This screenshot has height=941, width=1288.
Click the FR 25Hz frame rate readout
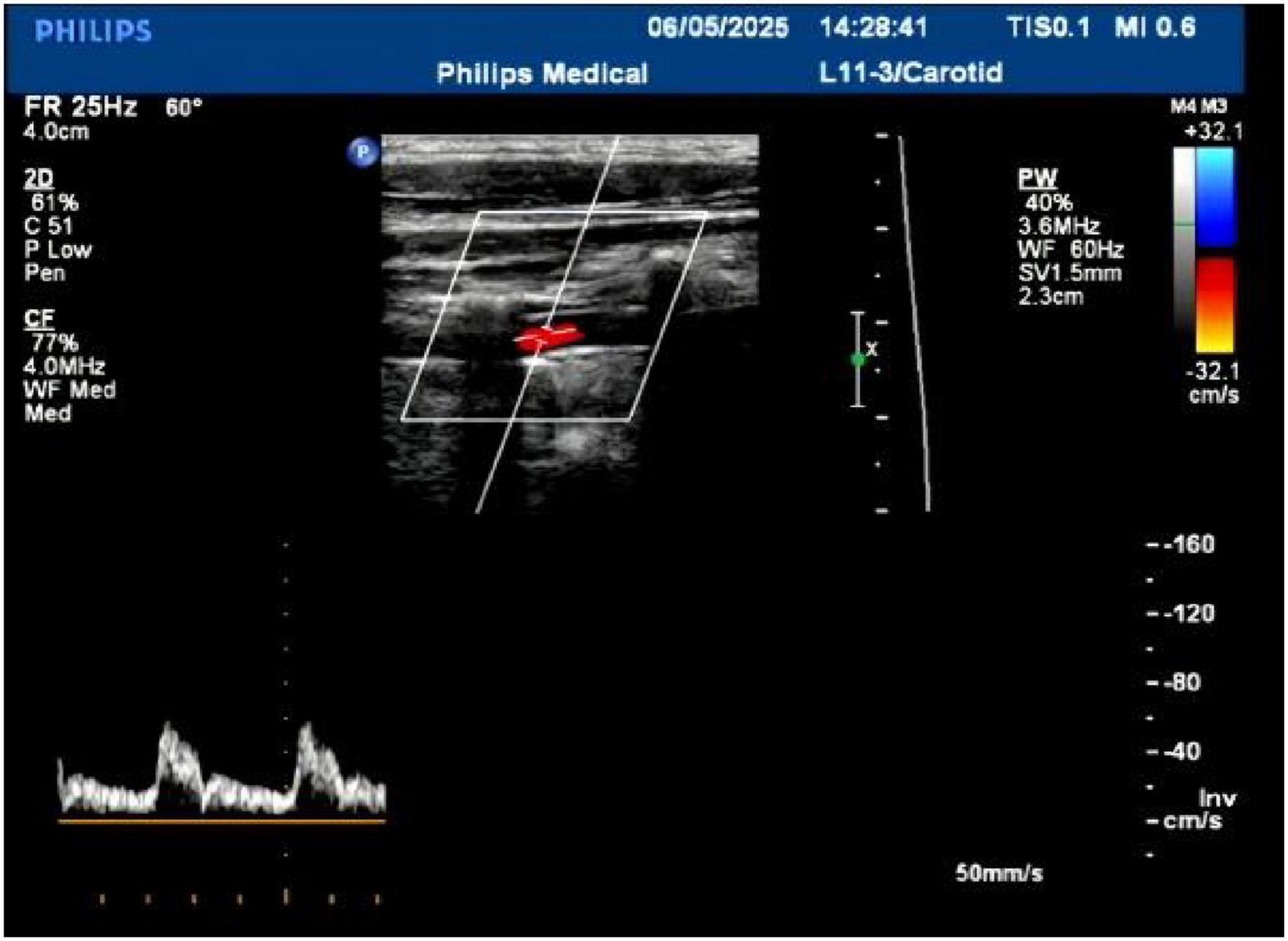tap(80, 107)
